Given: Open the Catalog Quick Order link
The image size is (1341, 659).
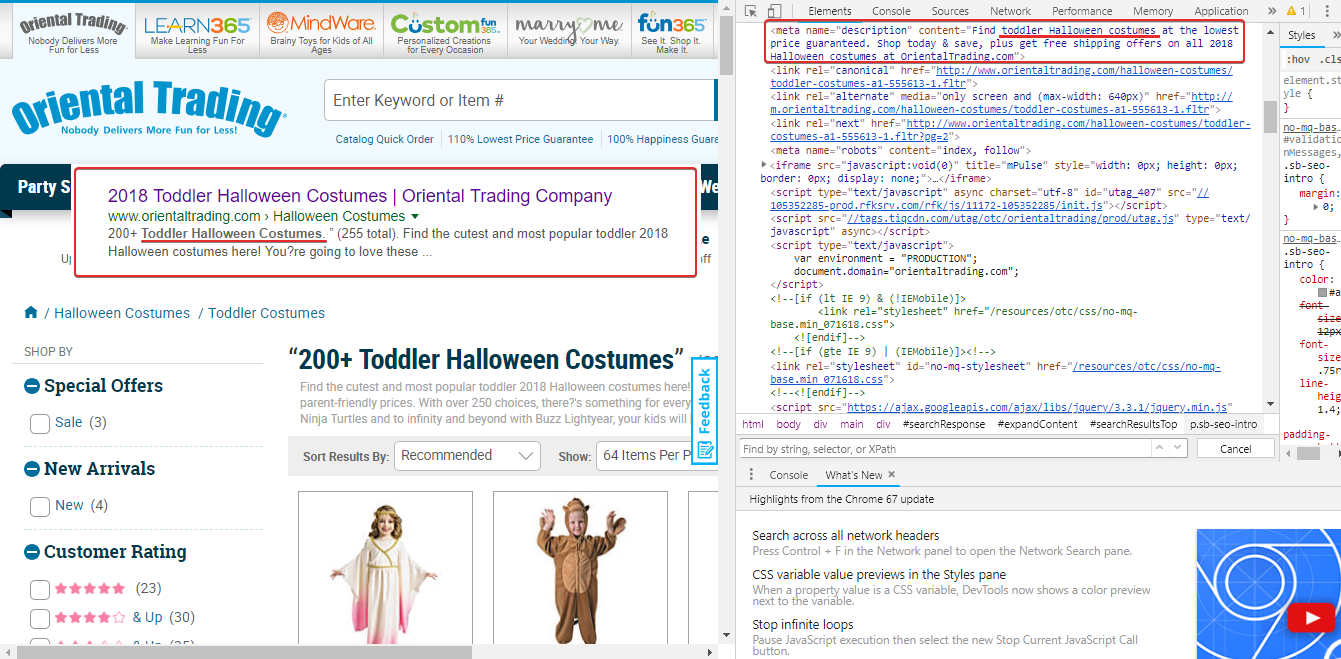Looking at the screenshot, I should point(385,139).
